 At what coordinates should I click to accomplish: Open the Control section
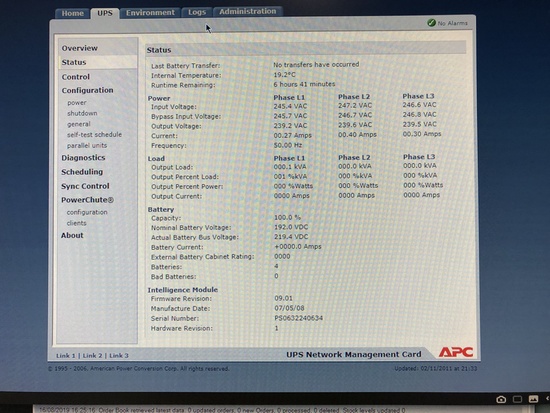pyautogui.click(x=75, y=77)
